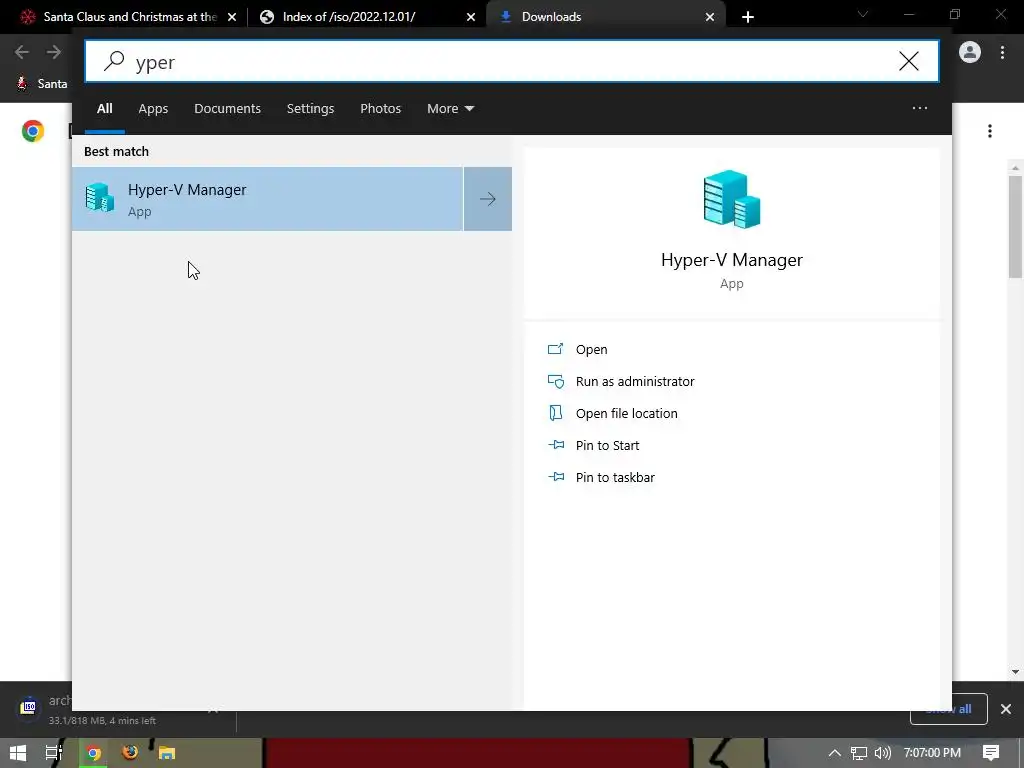This screenshot has height=768, width=1024.
Task: Open Downloads page more actions menu
Action: [x=990, y=131]
